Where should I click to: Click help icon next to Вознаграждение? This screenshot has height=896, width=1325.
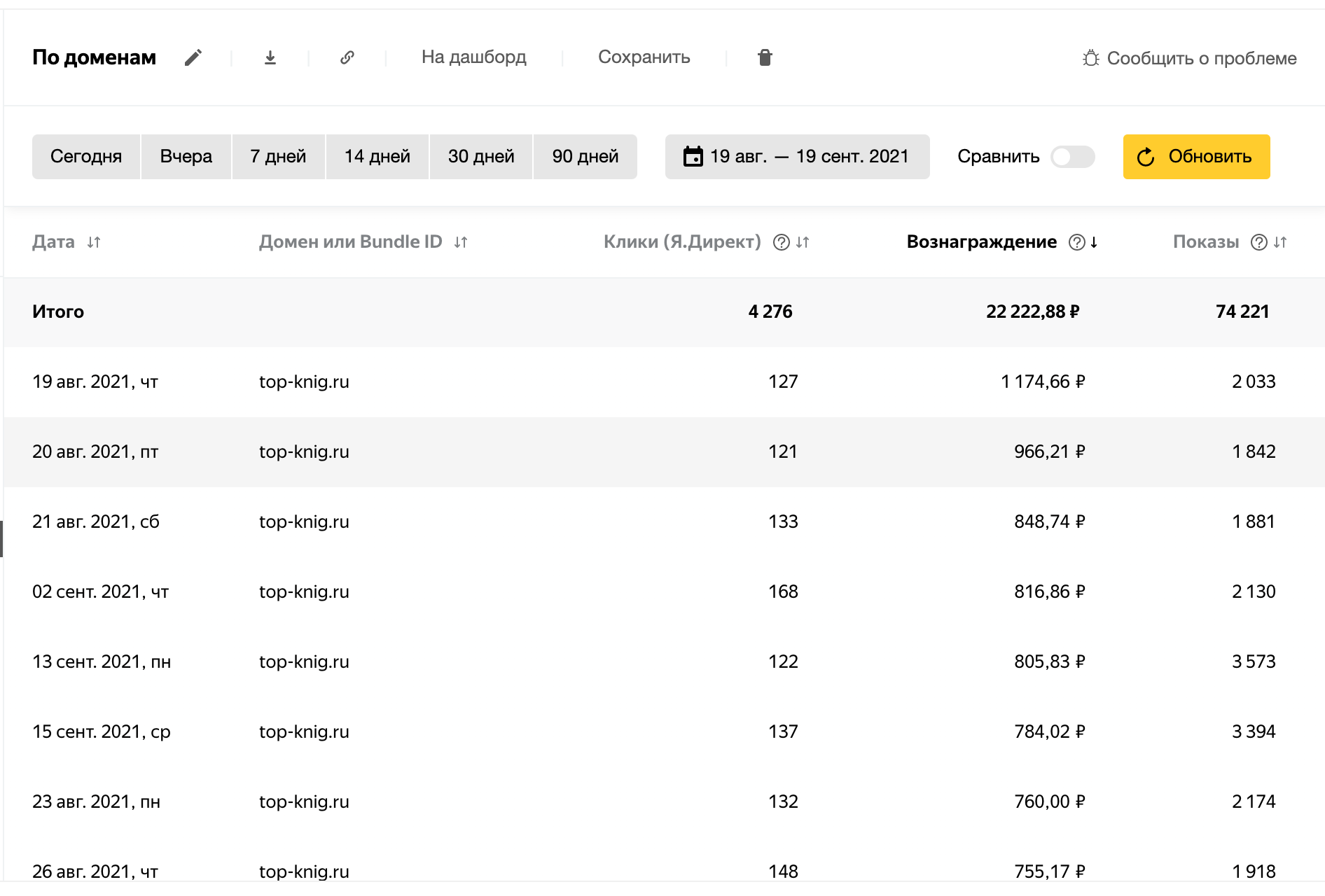pyautogui.click(x=1076, y=242)
